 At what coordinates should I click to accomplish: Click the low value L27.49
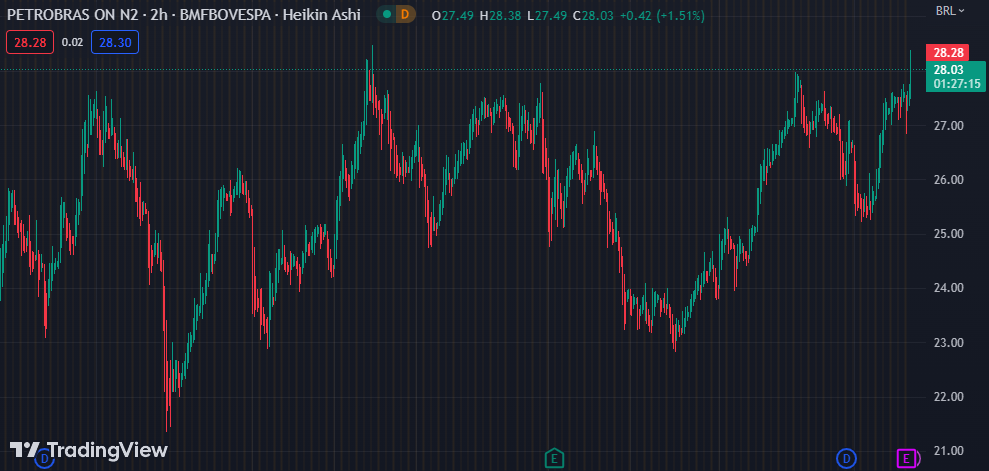click(547, 16)
